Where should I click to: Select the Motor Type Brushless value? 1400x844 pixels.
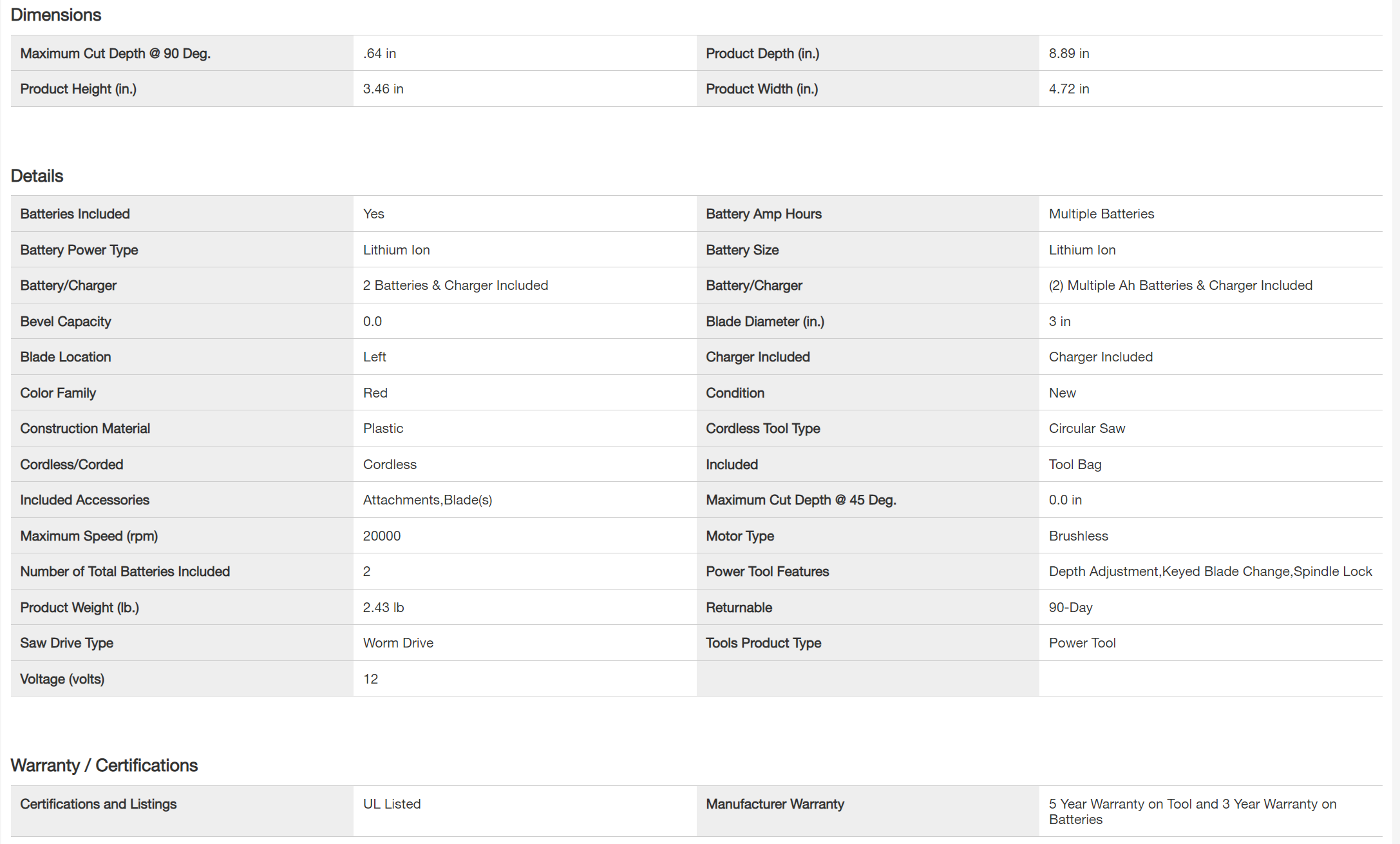(1078, 536)
